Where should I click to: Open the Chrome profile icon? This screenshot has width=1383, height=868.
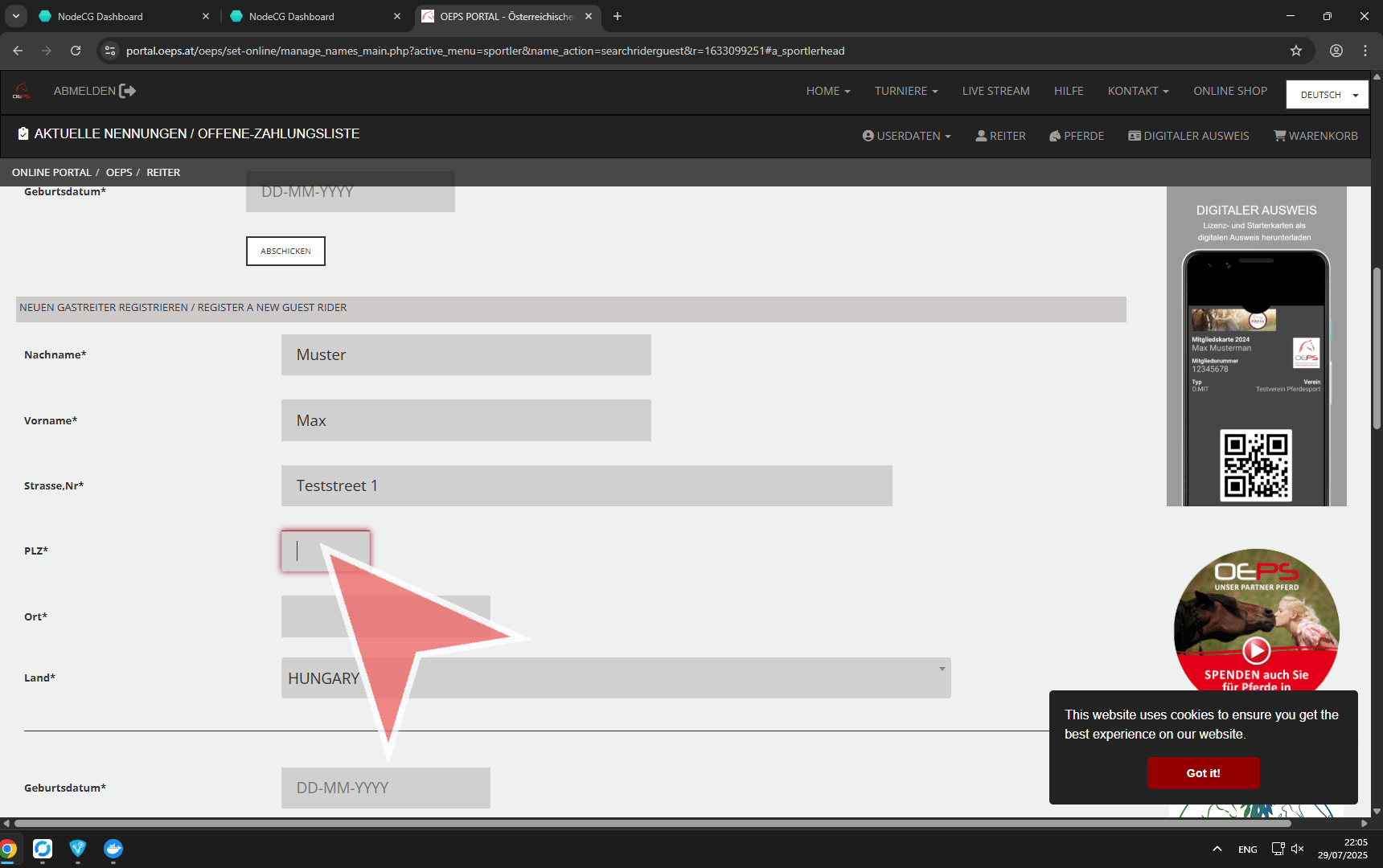pyautogui.click(x=1336, y=51)
